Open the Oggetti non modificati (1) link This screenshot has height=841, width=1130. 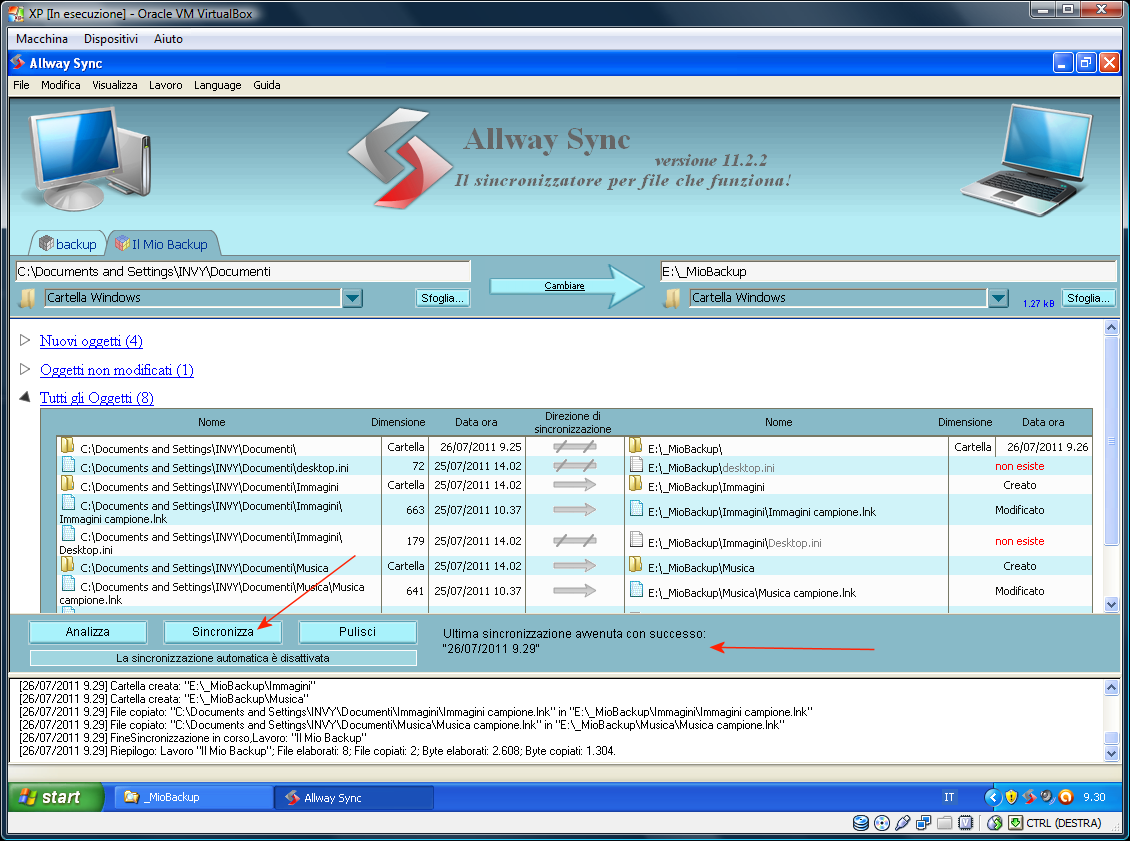pyautogui.click(x=117, y=370)
